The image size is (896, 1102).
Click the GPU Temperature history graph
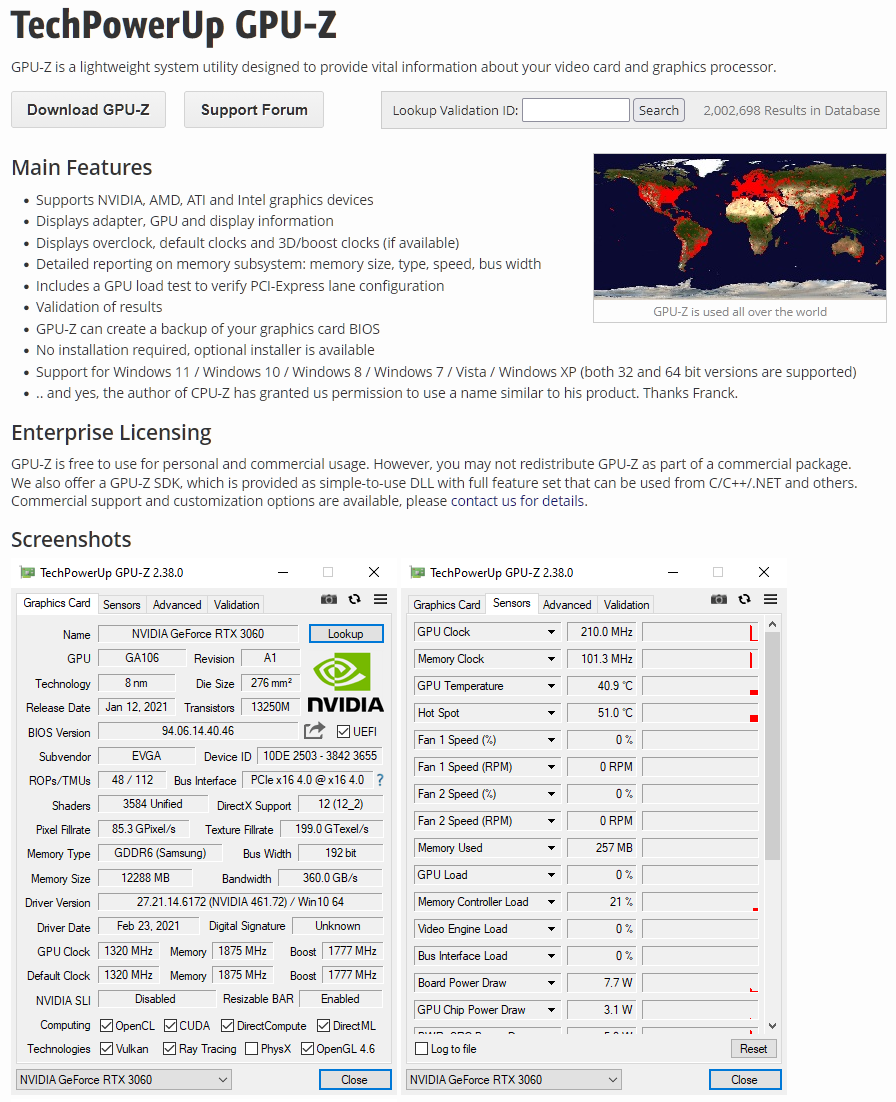(701, 686)
